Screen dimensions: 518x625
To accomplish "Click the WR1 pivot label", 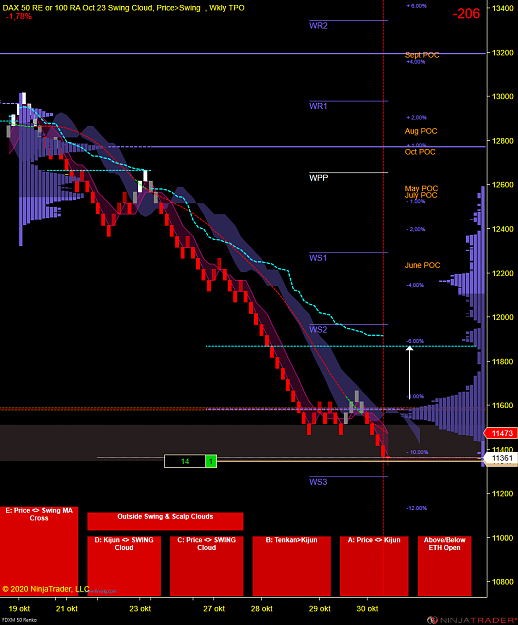I will point(318,106).
